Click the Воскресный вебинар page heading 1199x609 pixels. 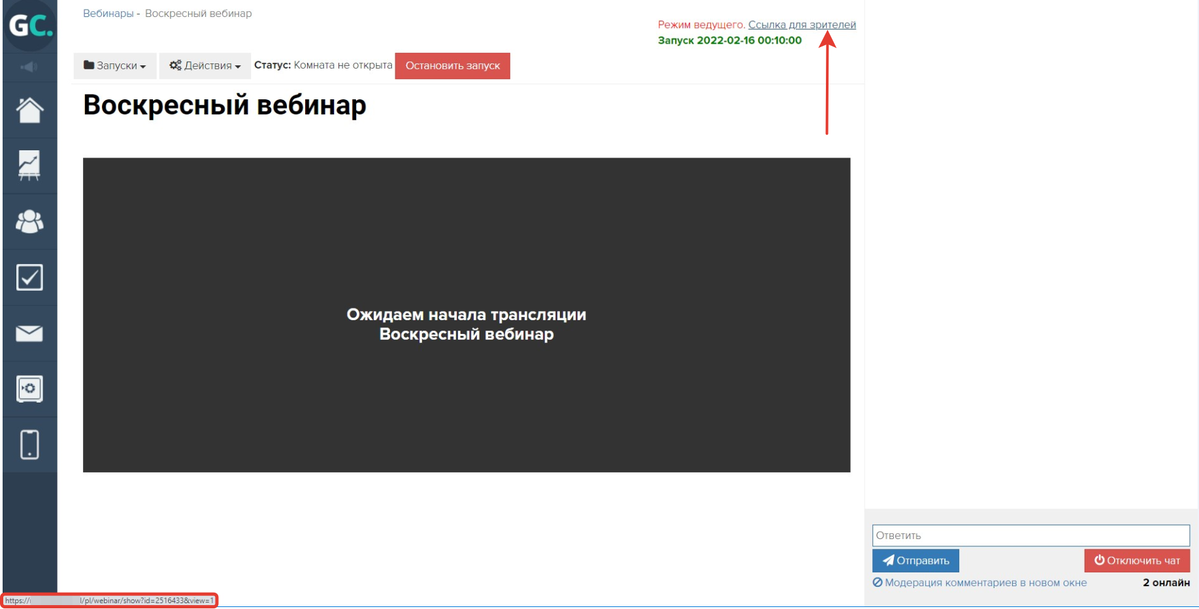click(x=225, y=106)
